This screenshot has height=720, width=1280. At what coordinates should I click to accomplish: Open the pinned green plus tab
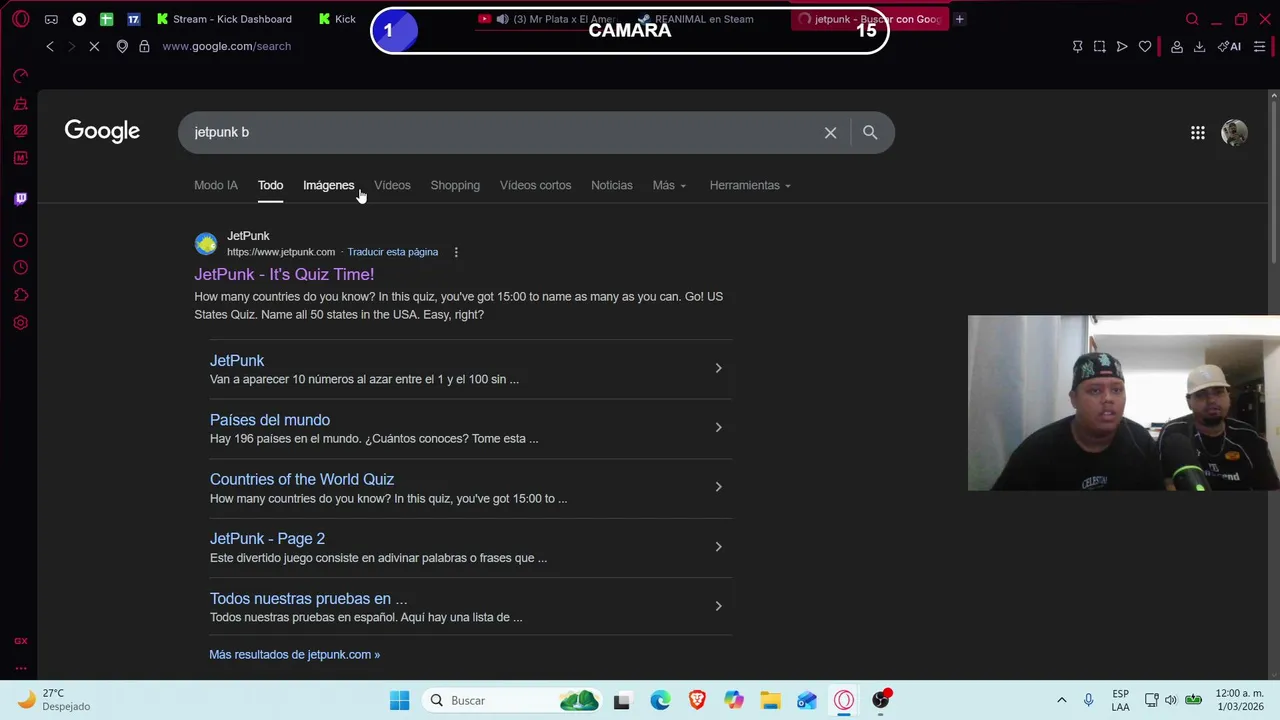click(106, 19)
